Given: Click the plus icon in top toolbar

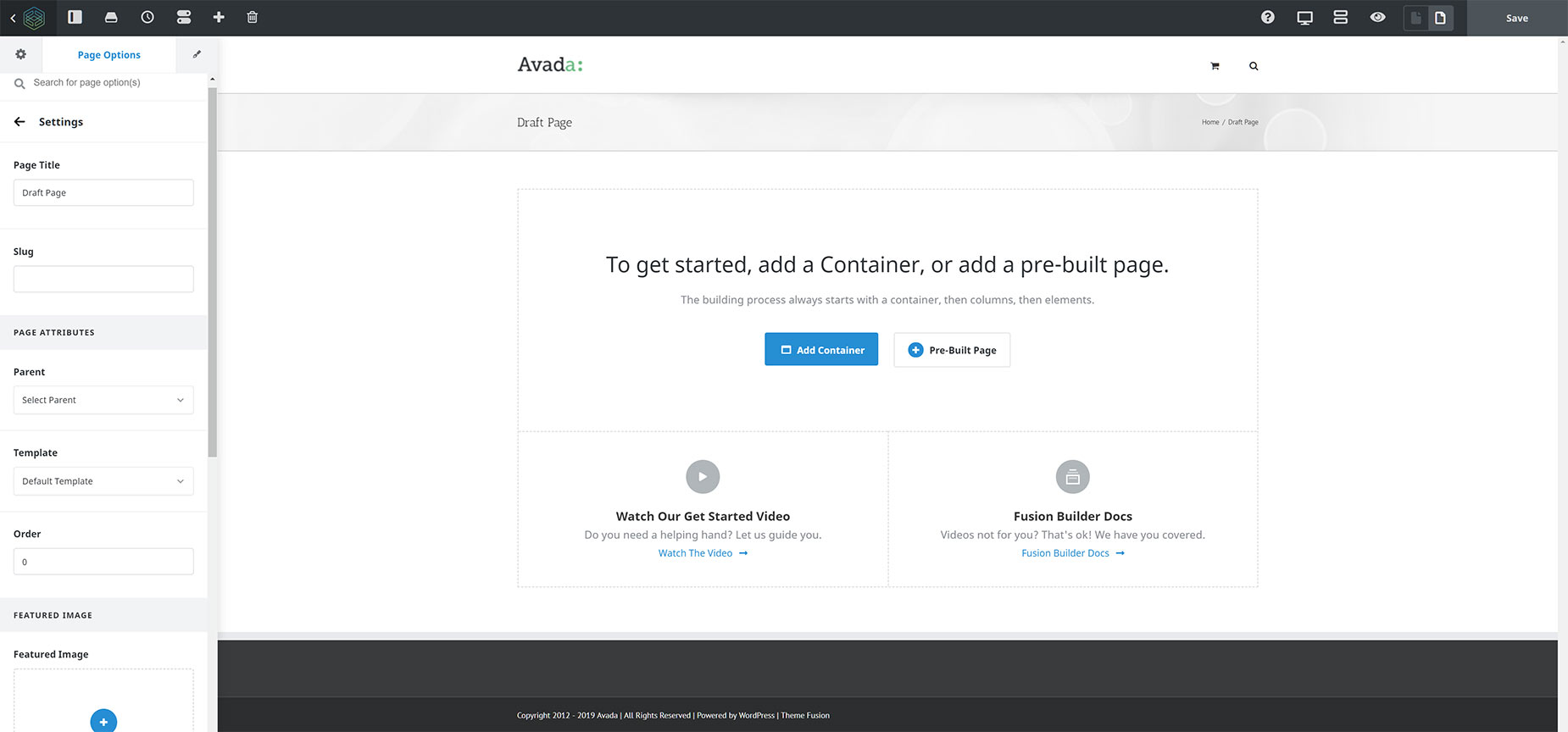Looking at the screenshot, I should (219, 17).
